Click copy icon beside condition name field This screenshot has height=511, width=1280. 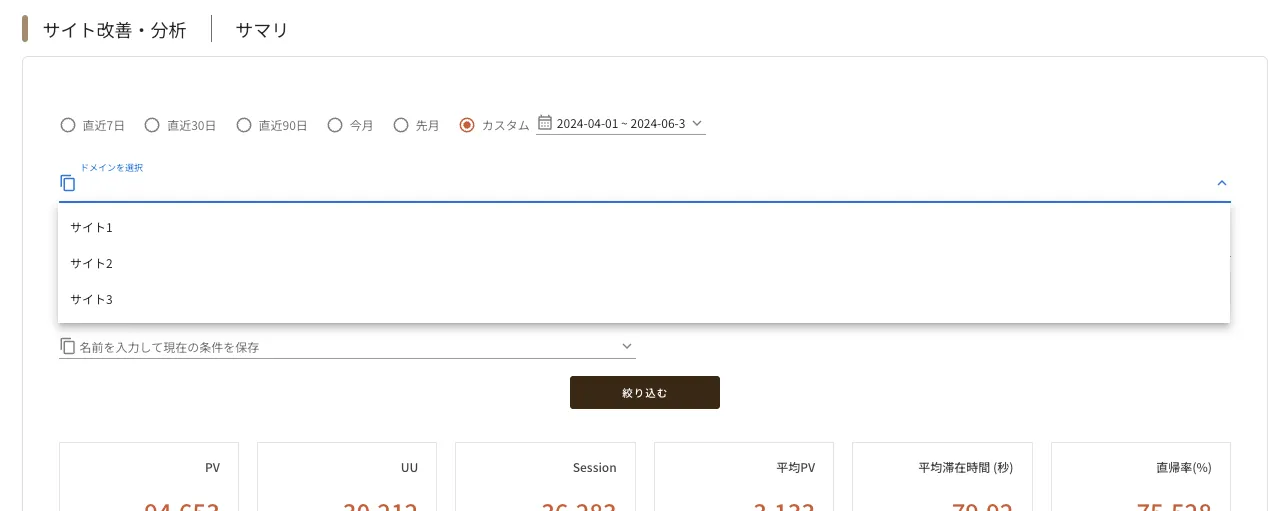click(x=68, y=346)
